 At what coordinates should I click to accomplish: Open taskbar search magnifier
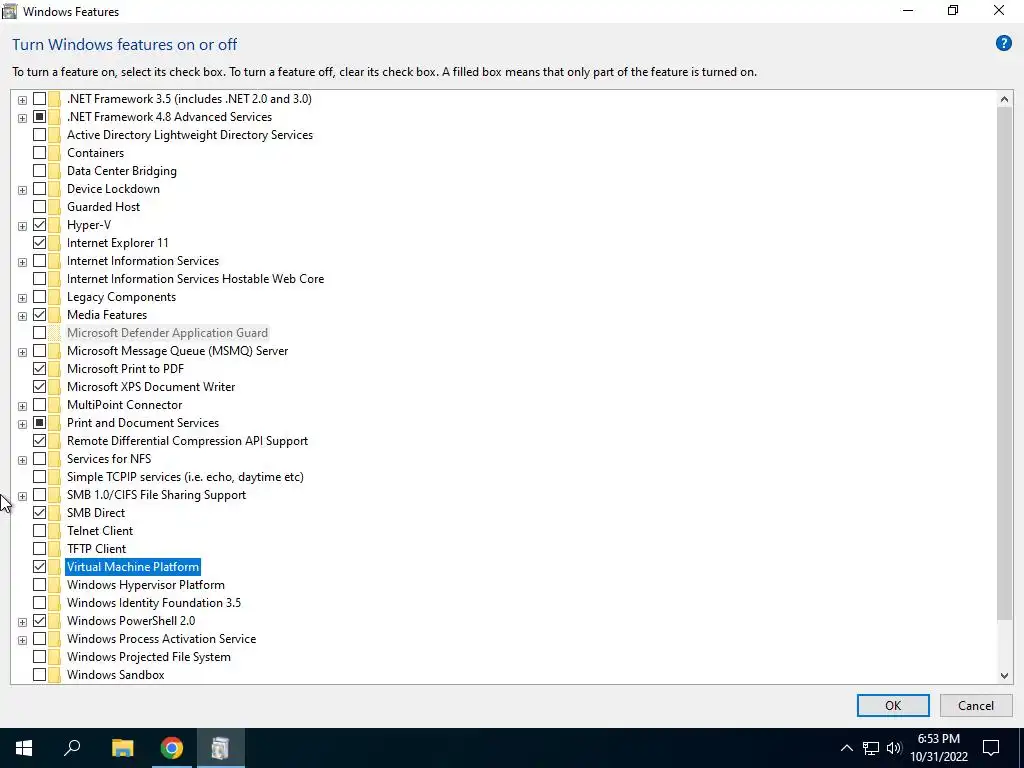(x=72, y=747)
